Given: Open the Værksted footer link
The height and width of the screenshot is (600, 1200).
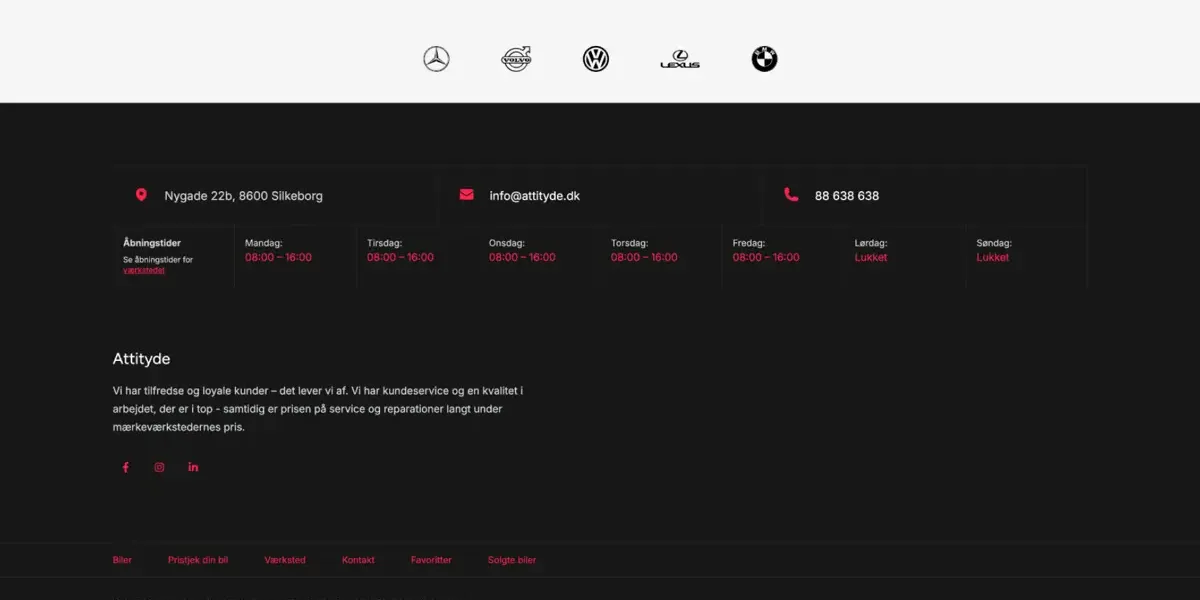Looking at the screenshot, I should click(x=285, y=560).
